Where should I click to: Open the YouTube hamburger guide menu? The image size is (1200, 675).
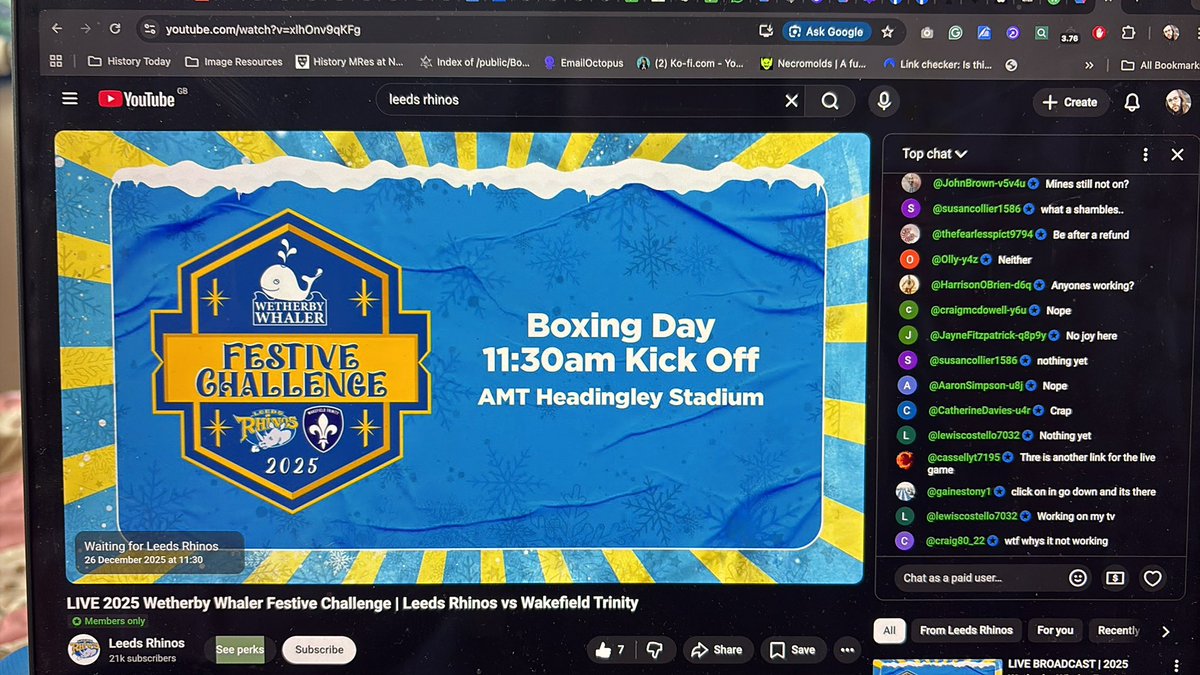[69, 99]
